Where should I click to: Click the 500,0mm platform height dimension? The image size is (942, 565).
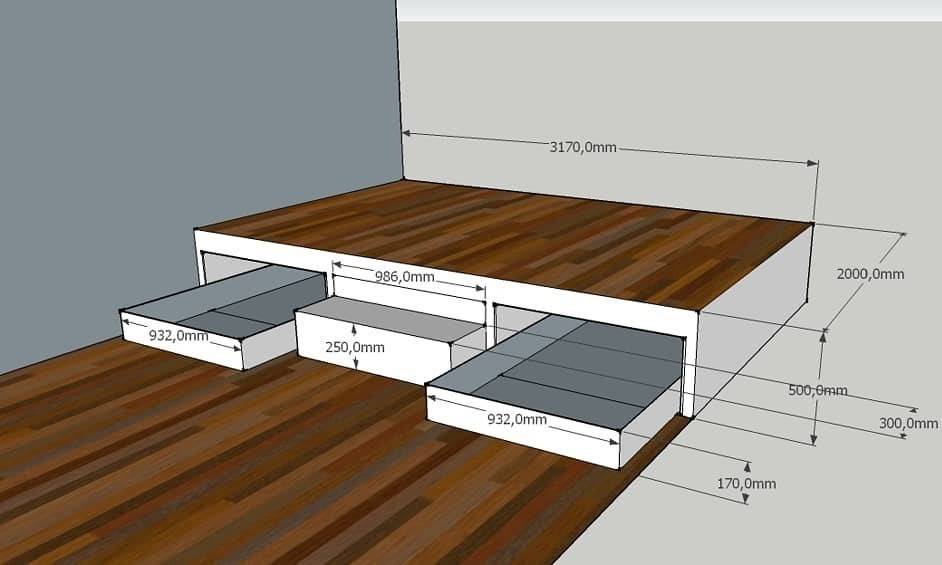(817, 389)
